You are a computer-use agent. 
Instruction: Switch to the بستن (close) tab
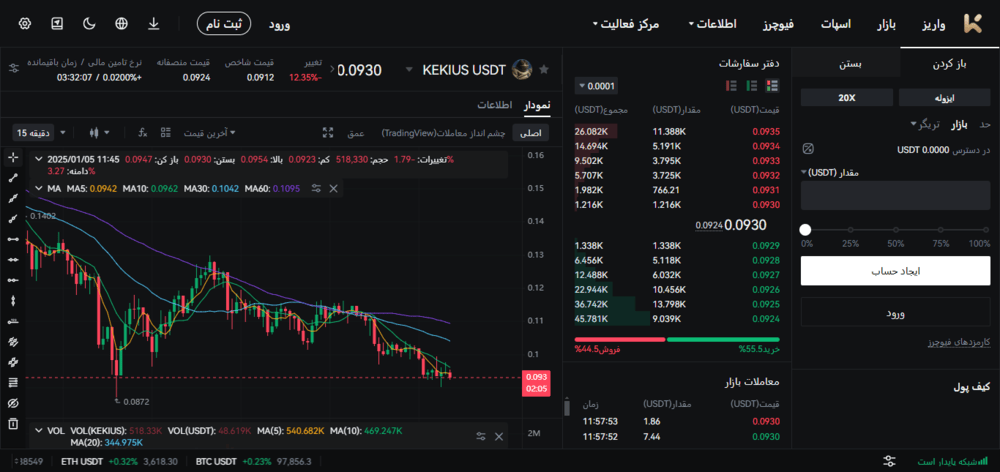850,64
